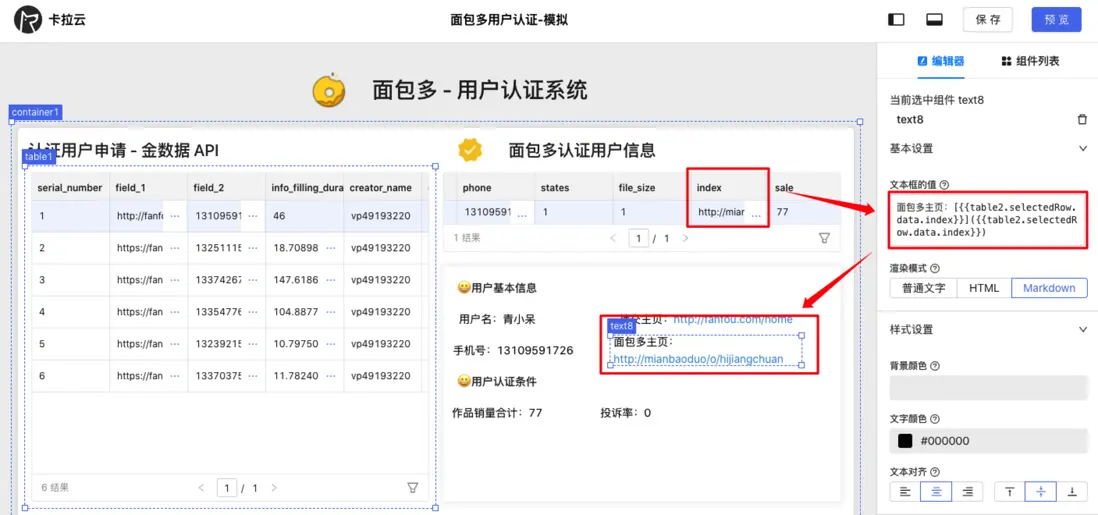
Task: Click the 保存 button
Action: [x=988, y=20]
